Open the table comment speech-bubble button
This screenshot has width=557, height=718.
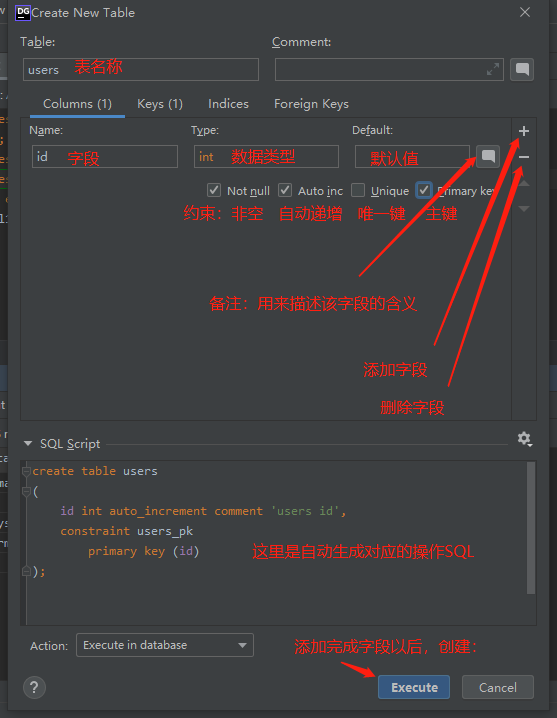[522, 70]
